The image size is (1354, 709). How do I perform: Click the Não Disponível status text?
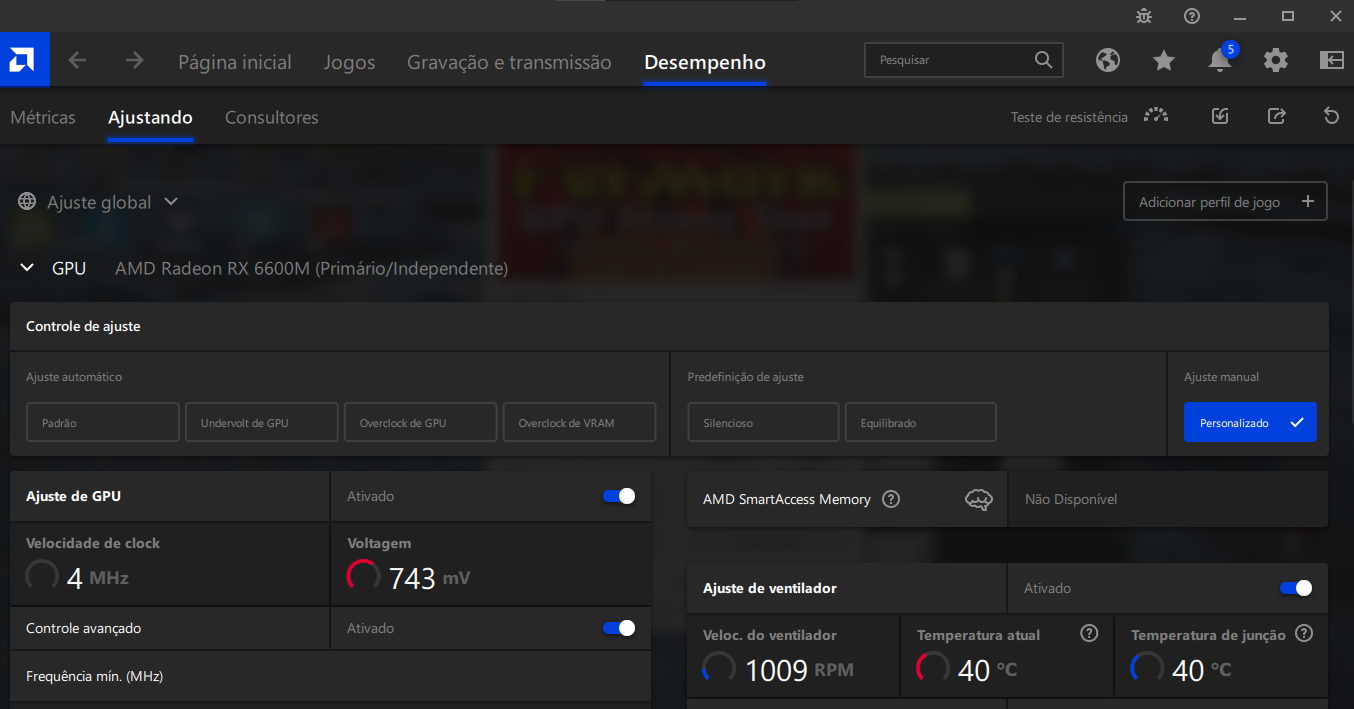[x=1071, y=499]
